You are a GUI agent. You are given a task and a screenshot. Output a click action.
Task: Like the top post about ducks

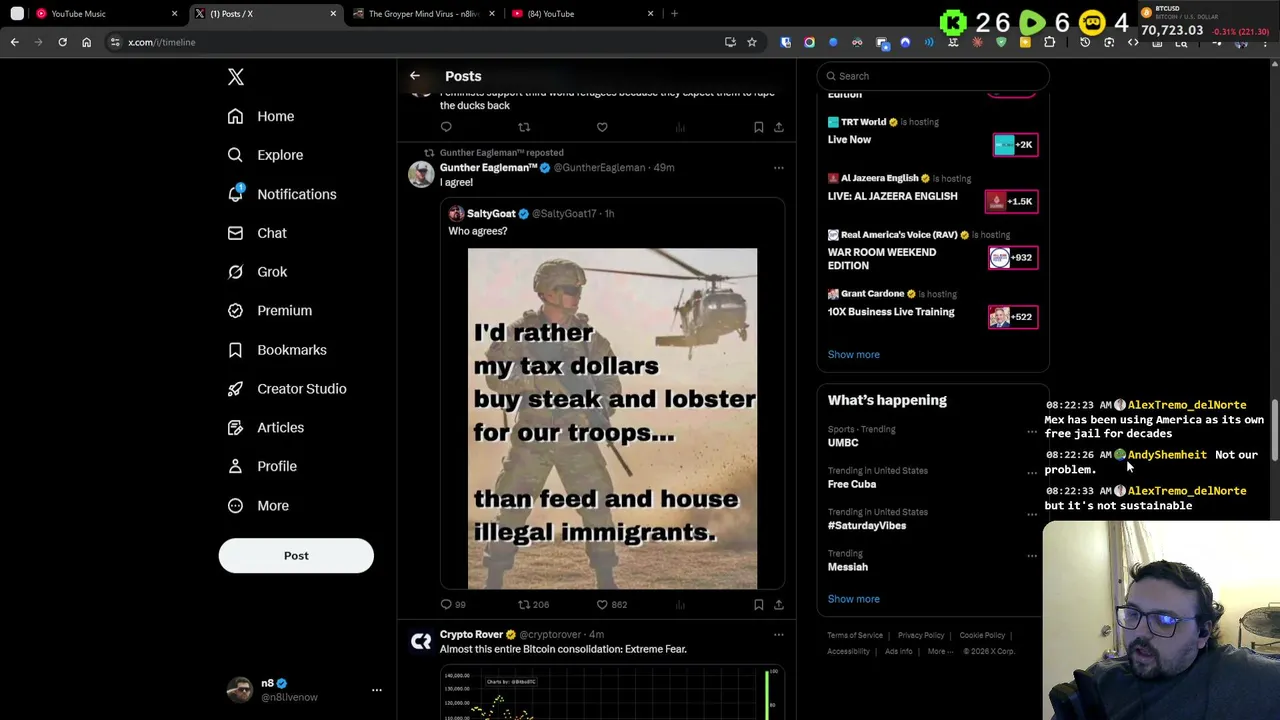[602, 127]
